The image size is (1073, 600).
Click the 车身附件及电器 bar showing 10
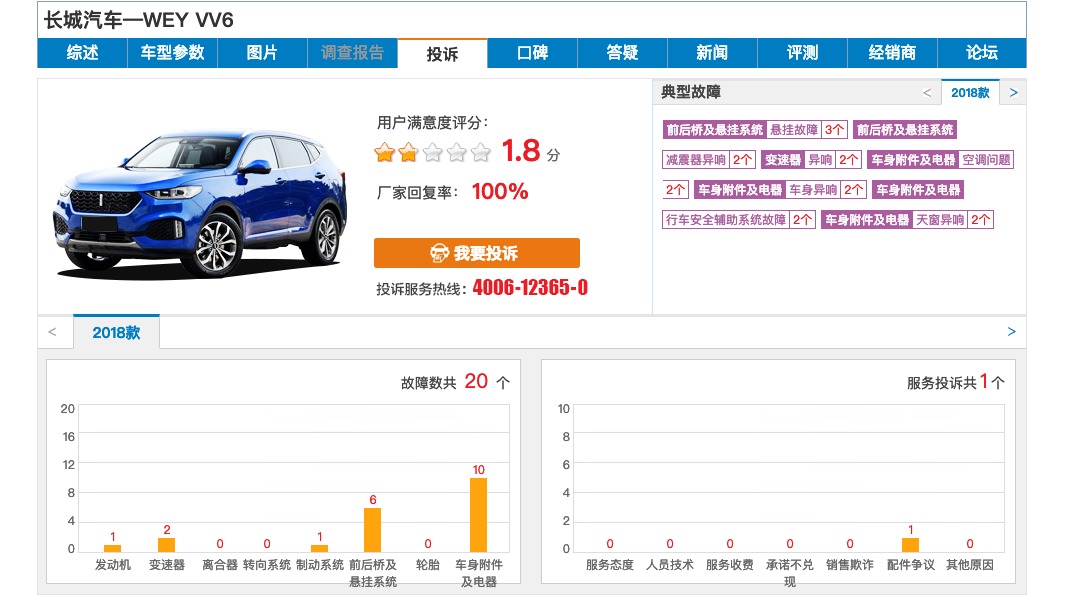coord(478,514)
